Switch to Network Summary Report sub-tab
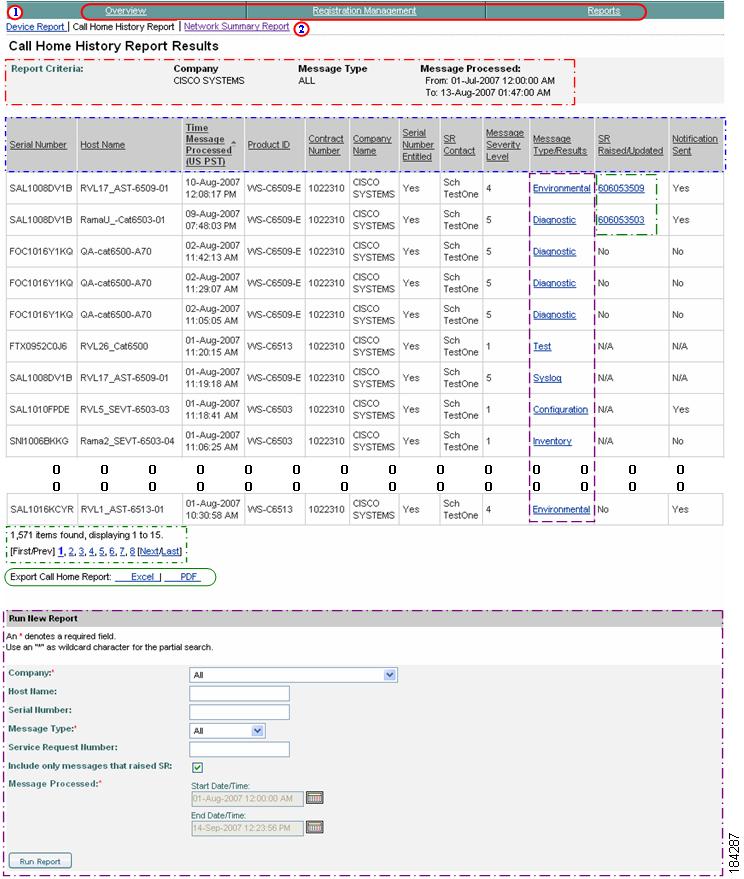Screen dimensions: 744x879 tap(237, 26)
